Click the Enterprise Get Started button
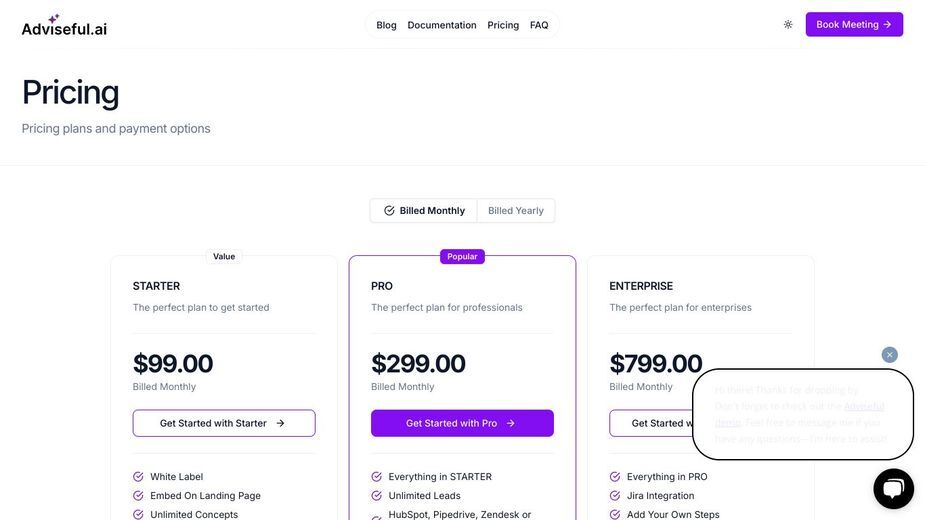925x520 pixels. click(651, 423)
